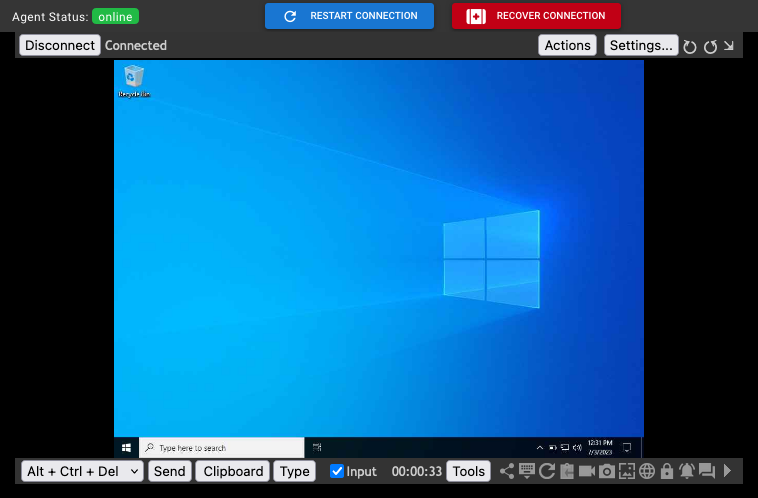The height and width of the screenshot is (498, 758).
Task: Open the Tools button menu
Action: pos(468,471)
